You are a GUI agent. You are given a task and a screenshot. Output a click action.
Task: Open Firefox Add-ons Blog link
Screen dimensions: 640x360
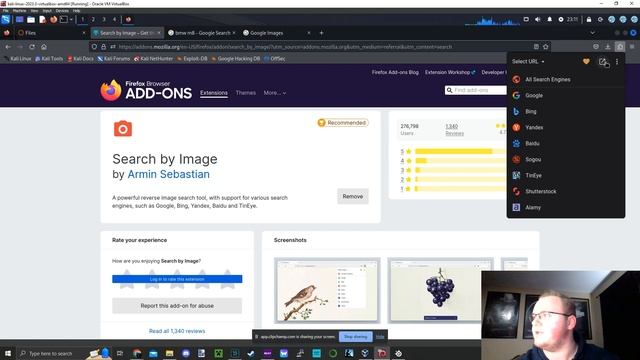point(395,72)
